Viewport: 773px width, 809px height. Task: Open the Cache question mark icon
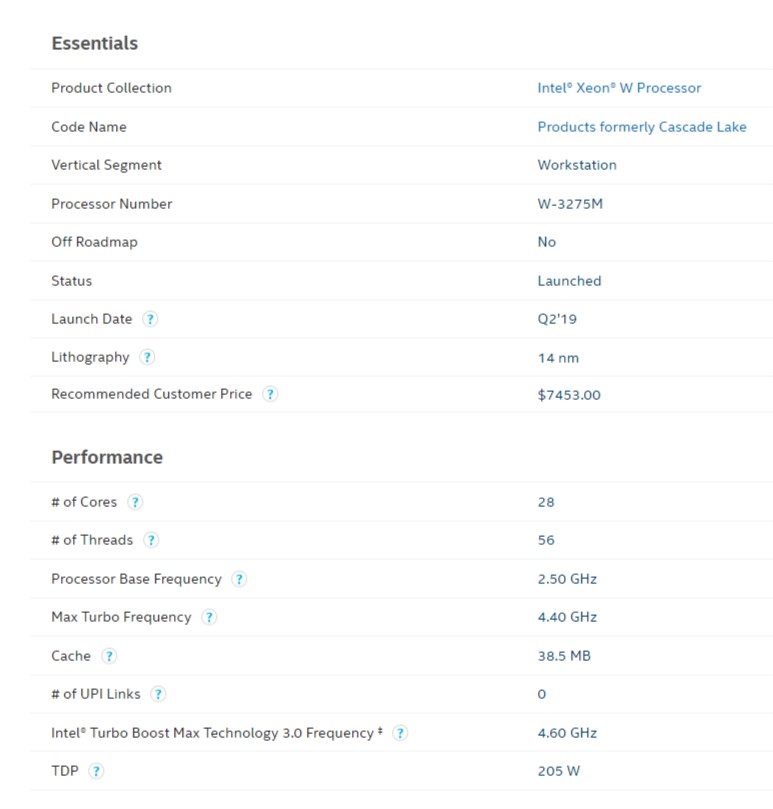(108, 656)
